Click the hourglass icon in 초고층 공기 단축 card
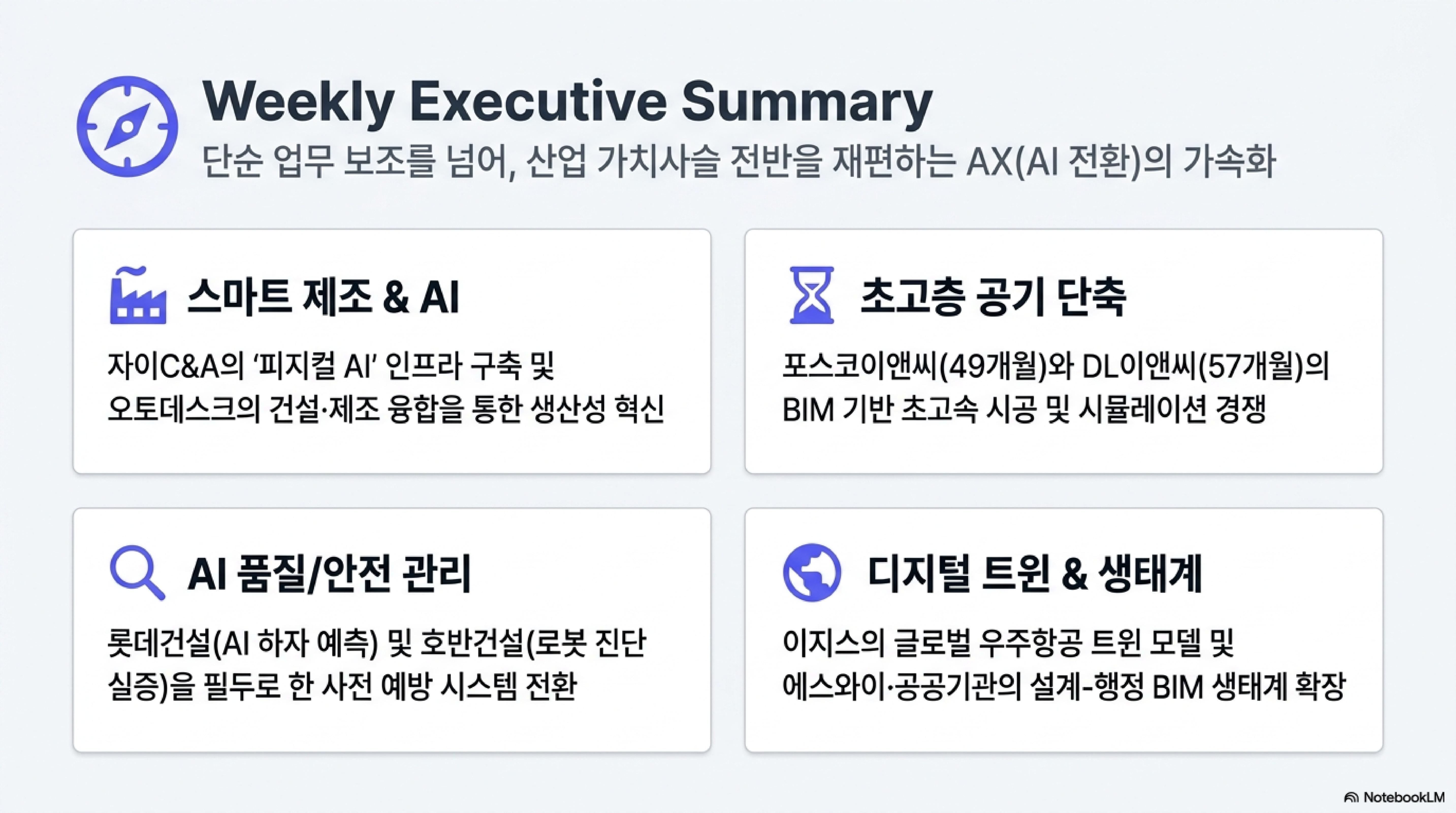This screenshot has height=813, width=1456. click(x=812, y=295)
